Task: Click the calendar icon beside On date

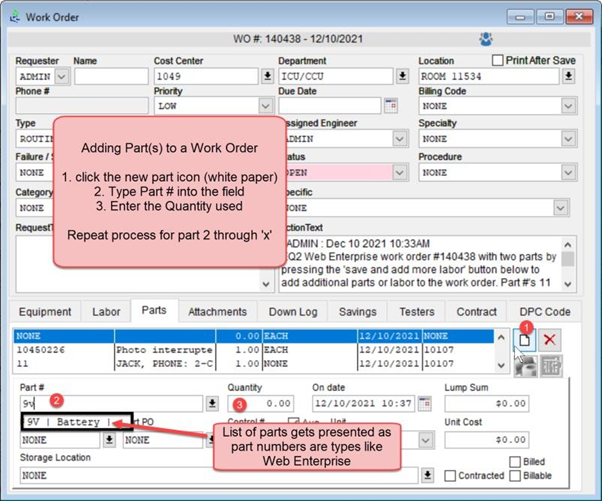Action: pyautogui.click(x=425, y=404)
